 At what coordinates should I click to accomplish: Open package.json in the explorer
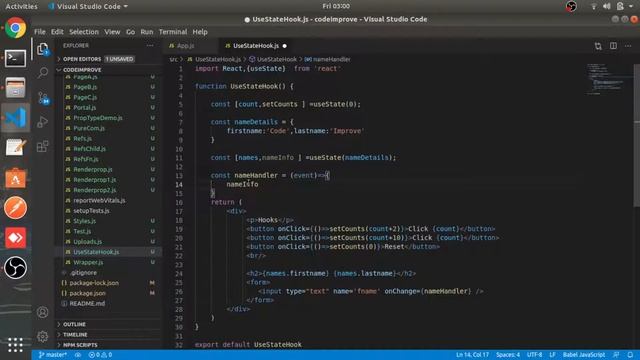click(87, 293)
